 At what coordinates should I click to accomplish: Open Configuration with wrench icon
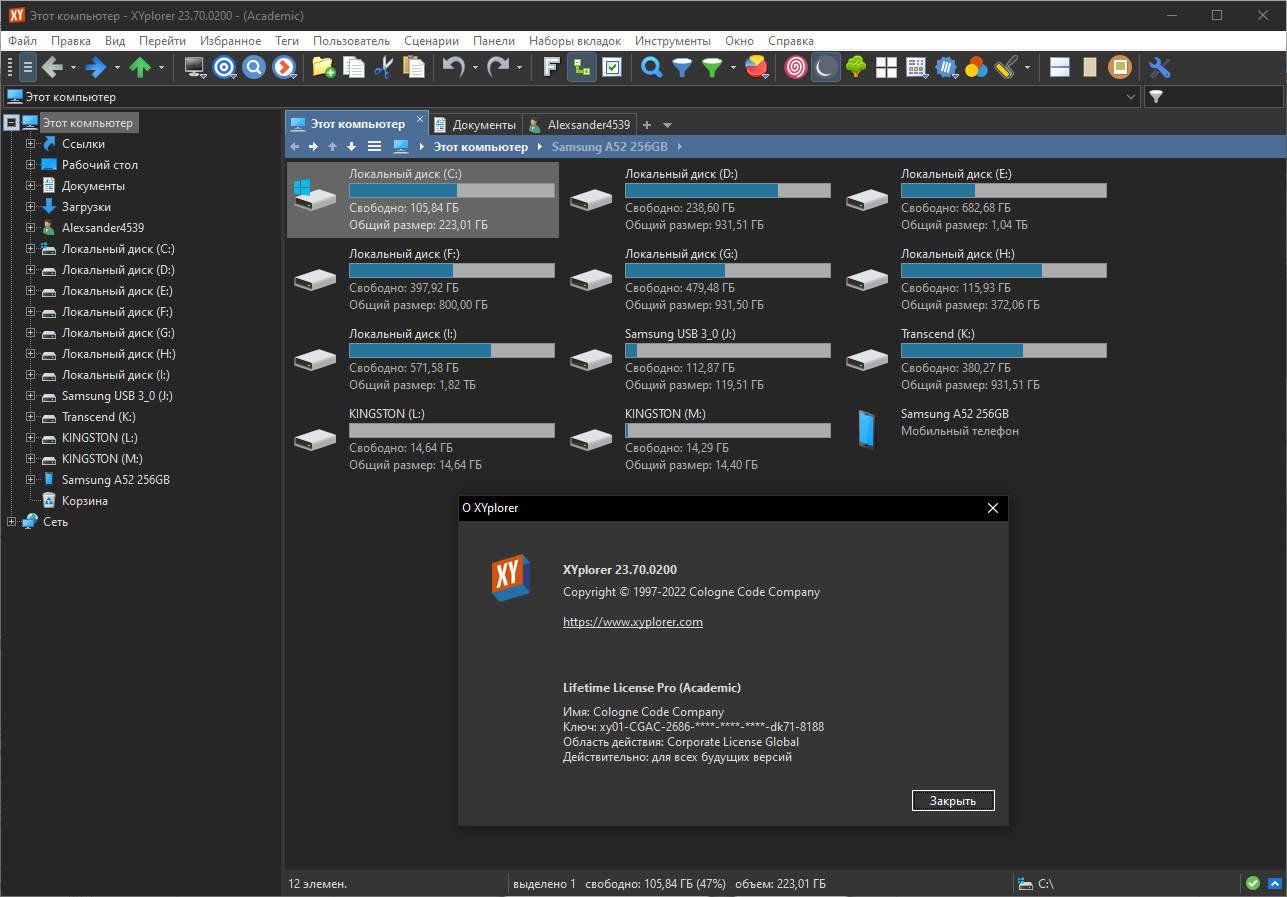[1160, 68]
